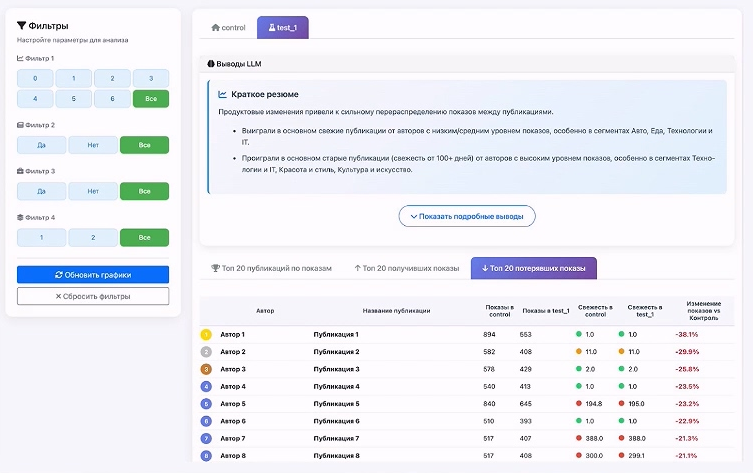This screenshot has width=753, height=473.
Task: Click the Свежесть в test_1 column header
Action: 645,311
